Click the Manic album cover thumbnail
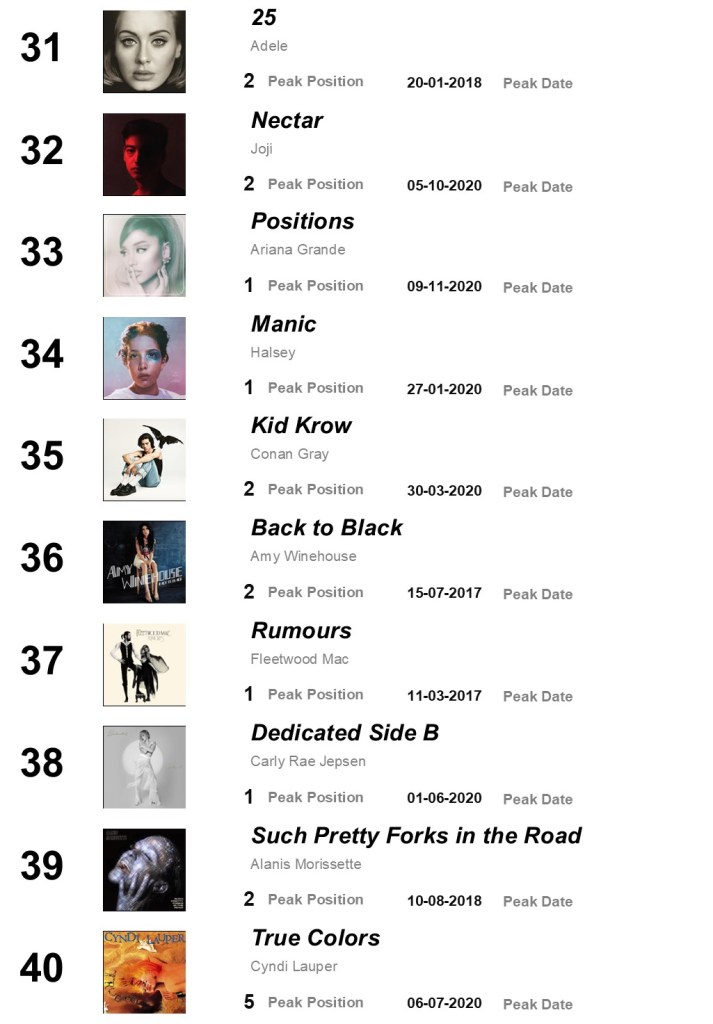The width and height of the screenshot is (713, 1024). click(144, 358)
